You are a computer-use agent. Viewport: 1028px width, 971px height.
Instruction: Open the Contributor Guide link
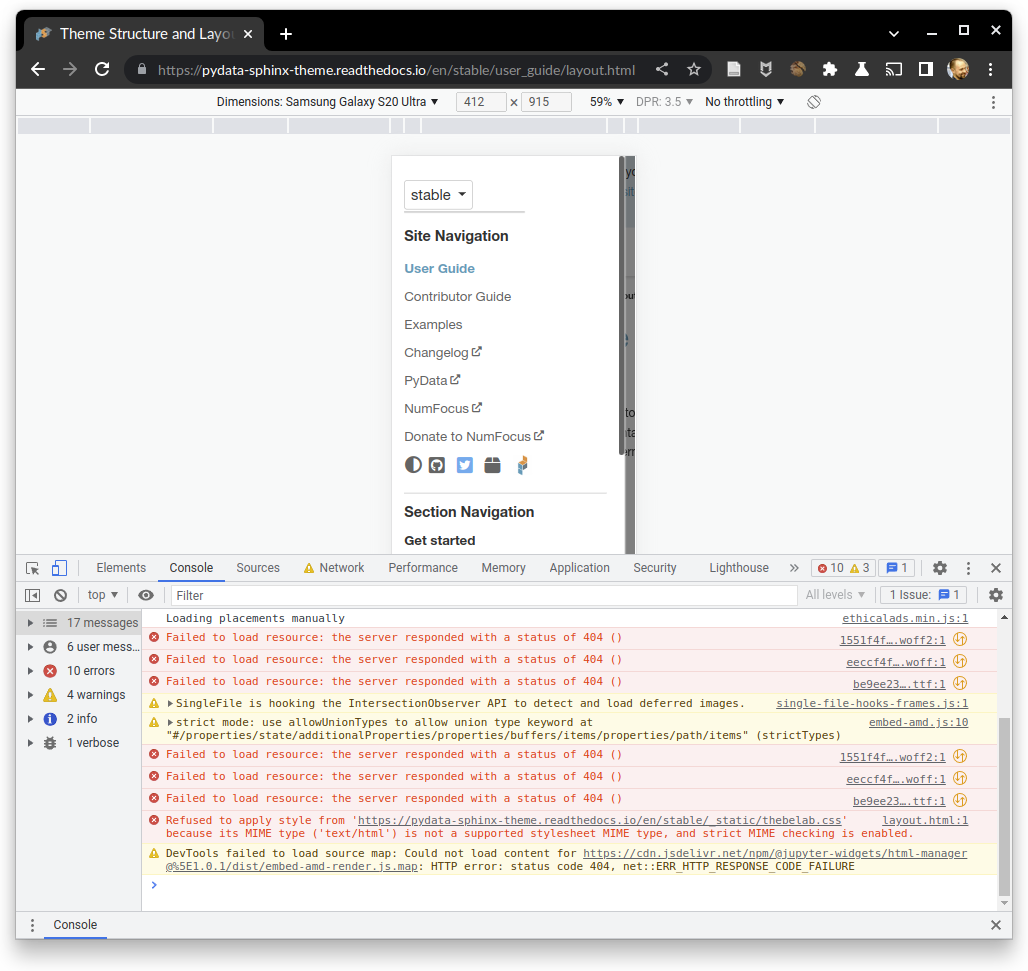pos(457,296)
